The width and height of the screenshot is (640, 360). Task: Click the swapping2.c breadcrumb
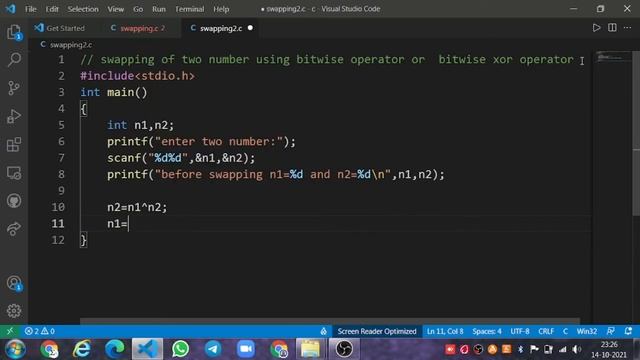[71, 45]
